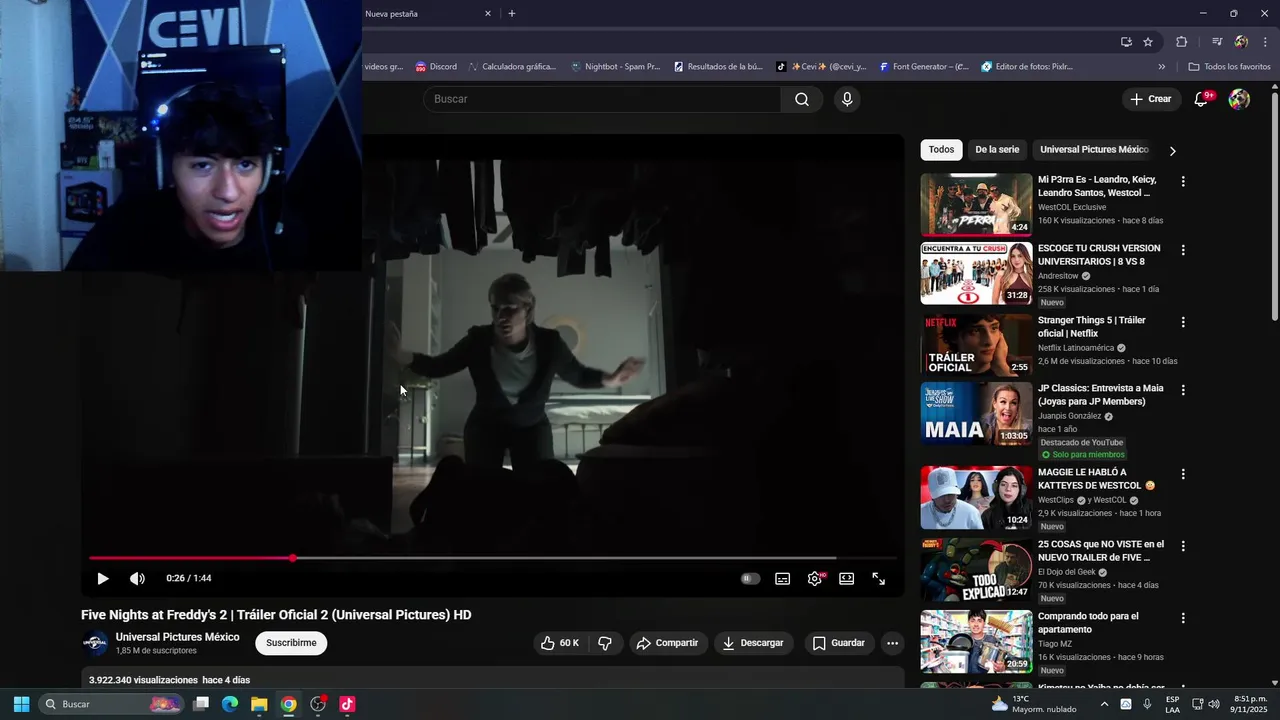The image size is (1280, 720).
Task: Open options menu for JP Classics video
Action: 1183,390
